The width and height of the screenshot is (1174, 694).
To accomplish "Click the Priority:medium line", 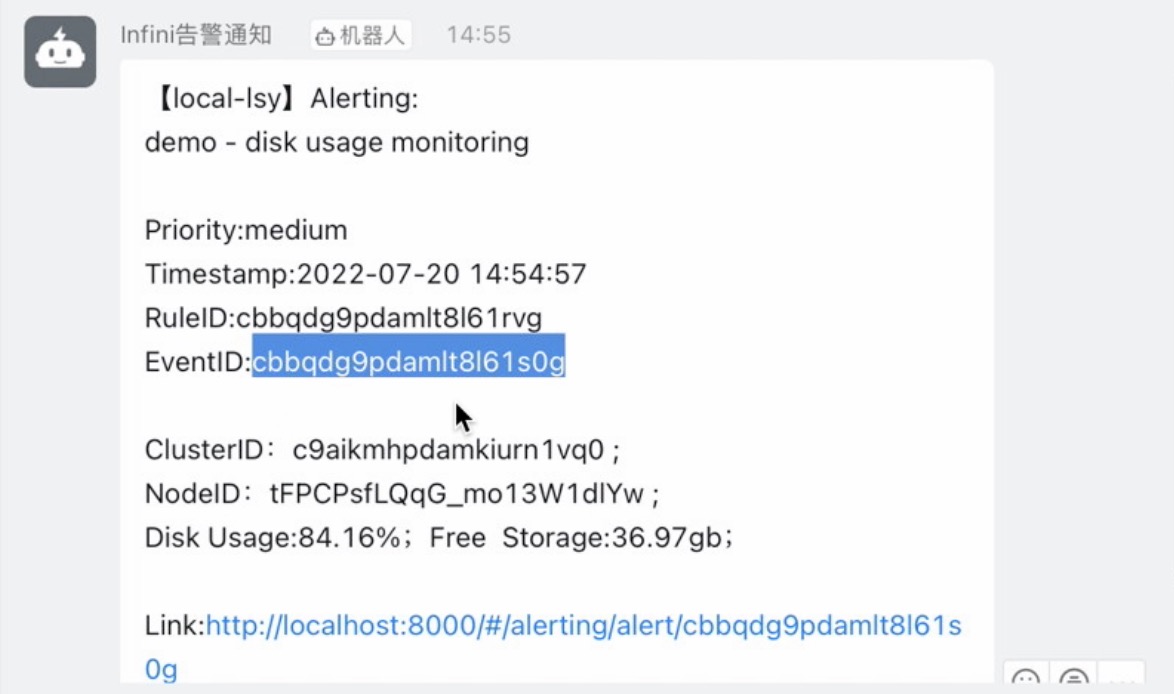I will point(246,231).
